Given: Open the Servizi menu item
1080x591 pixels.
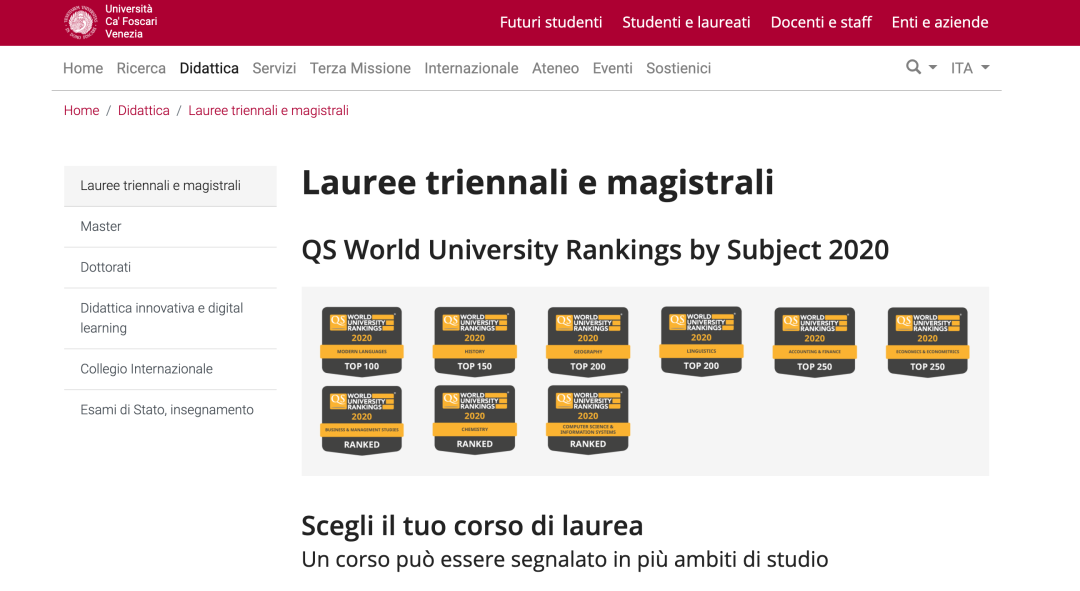Looking at the screenshot, I should coord(274,68).
